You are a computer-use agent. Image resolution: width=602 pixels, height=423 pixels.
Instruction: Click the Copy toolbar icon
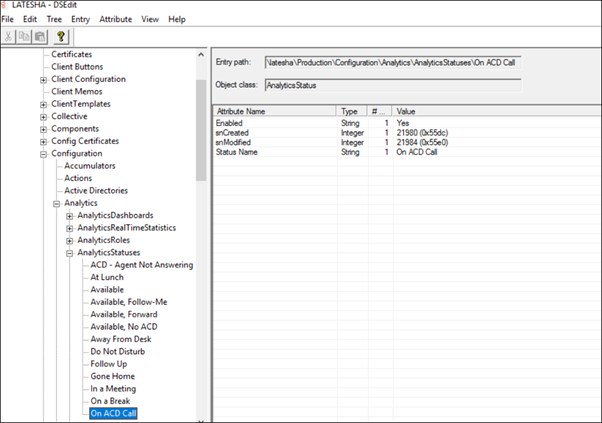click(25, 36)
